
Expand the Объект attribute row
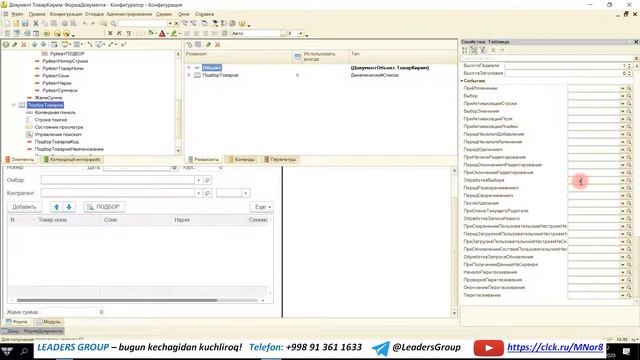[189, 68]
